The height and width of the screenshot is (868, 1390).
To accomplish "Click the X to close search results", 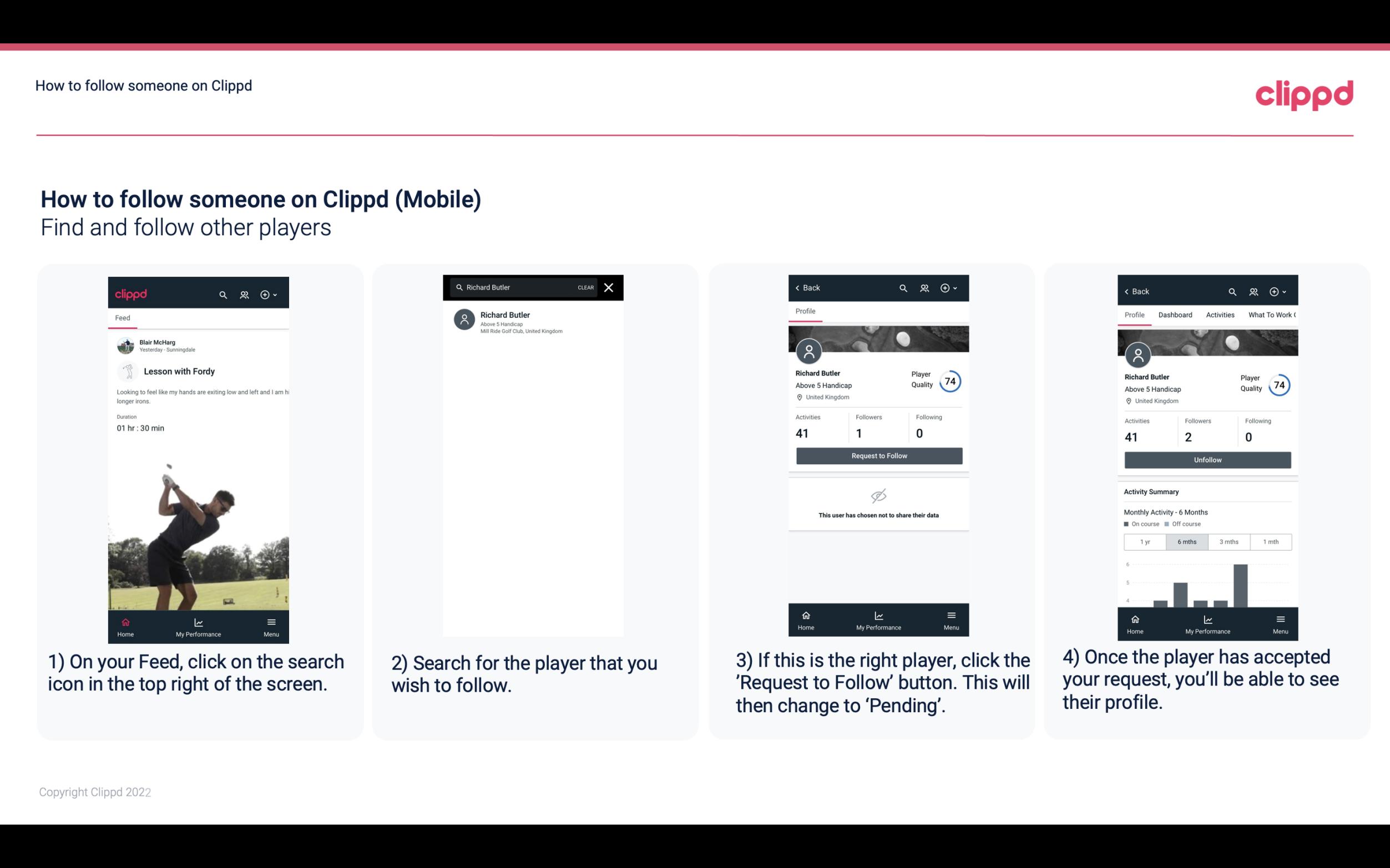I will coord(609,287).
